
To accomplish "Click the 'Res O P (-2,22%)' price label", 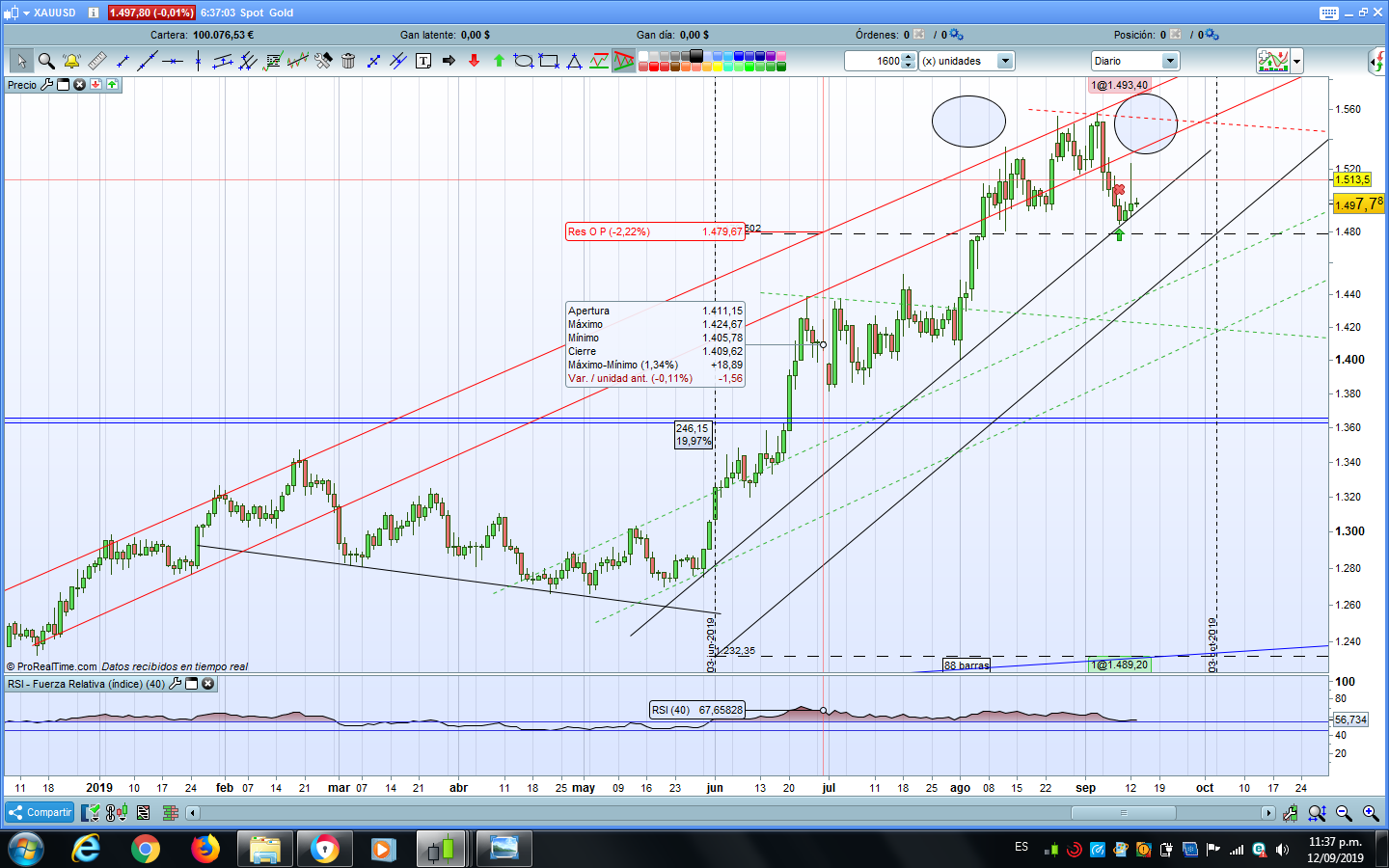I will 655,231.
